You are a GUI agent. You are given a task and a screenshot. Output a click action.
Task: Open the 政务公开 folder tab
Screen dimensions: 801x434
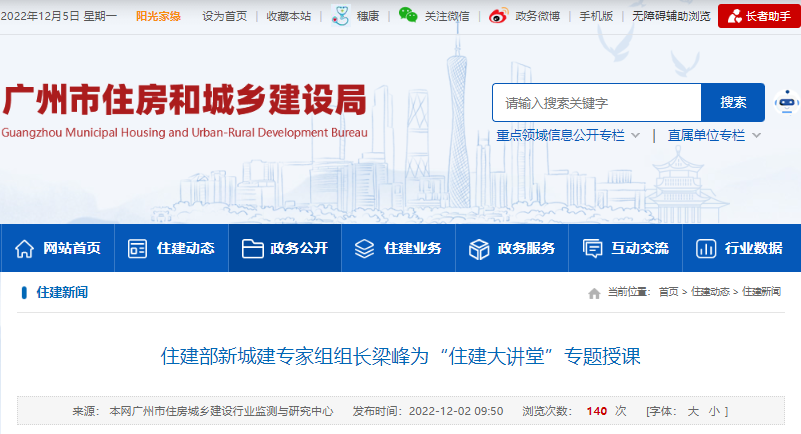point(285,248)
